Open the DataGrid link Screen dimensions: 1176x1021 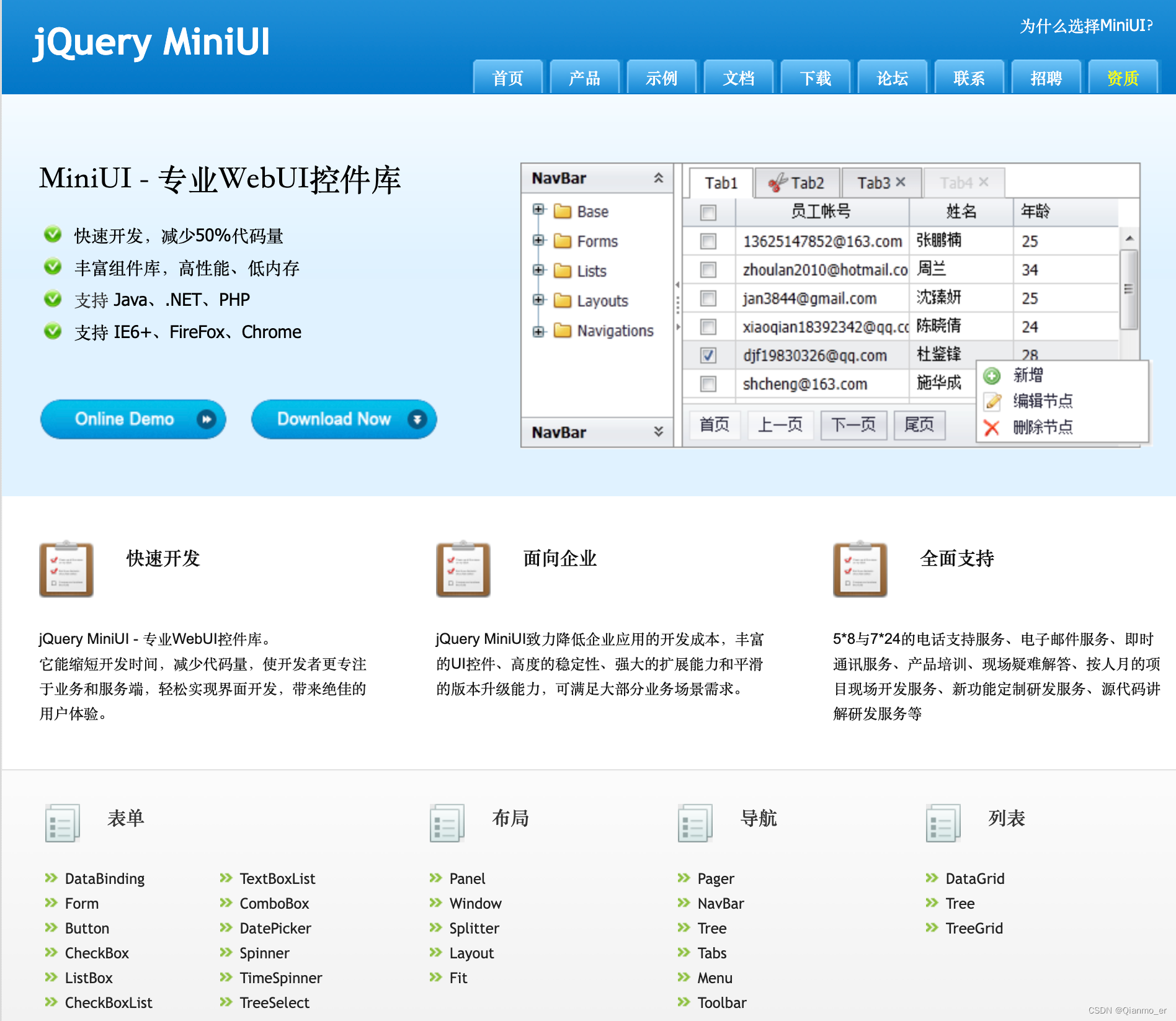[x=975, y=878]
